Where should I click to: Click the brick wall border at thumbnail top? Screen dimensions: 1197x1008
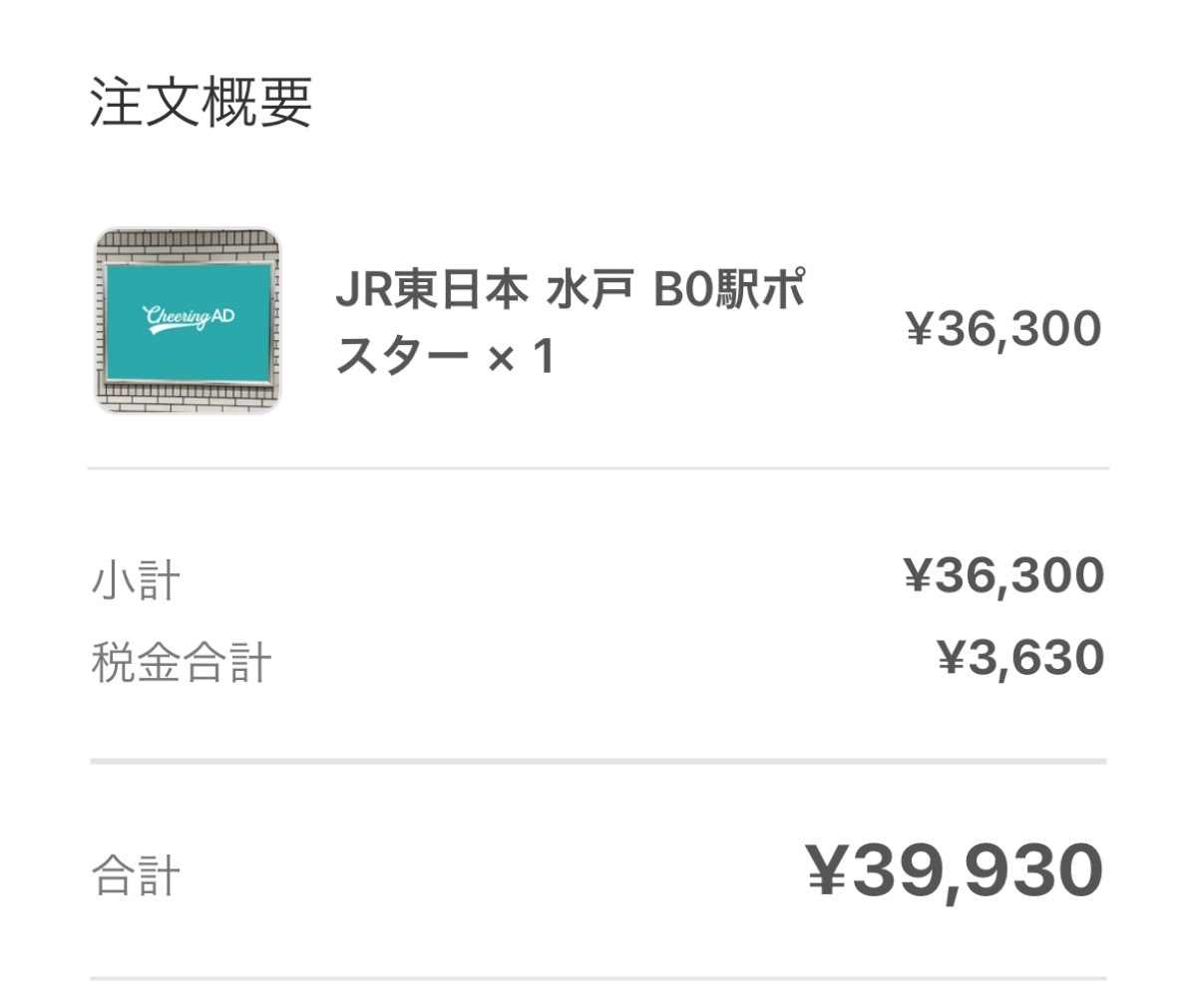(x=189, y=244)
